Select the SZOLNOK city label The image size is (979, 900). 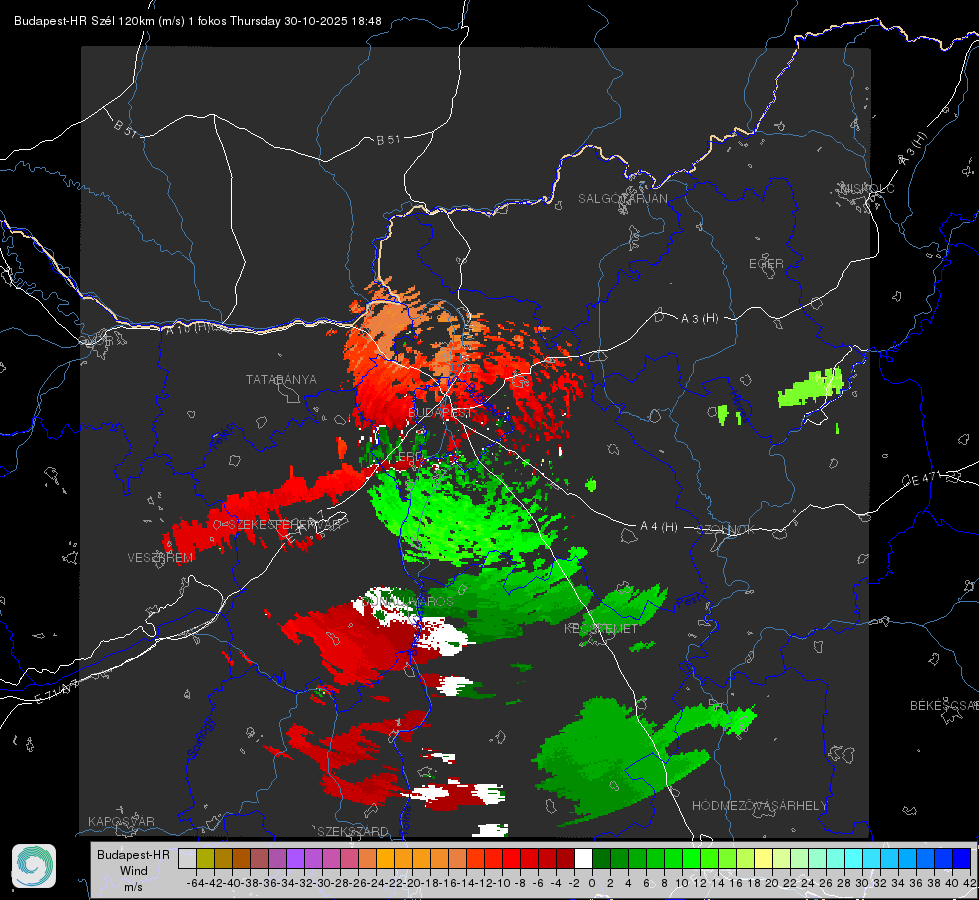click(726, 530)
